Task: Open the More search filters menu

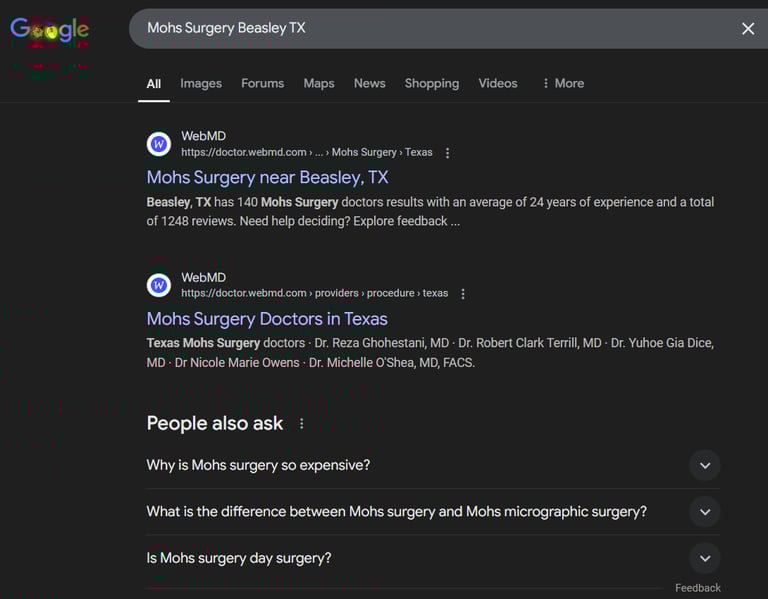Action: [x=563, y=84]
